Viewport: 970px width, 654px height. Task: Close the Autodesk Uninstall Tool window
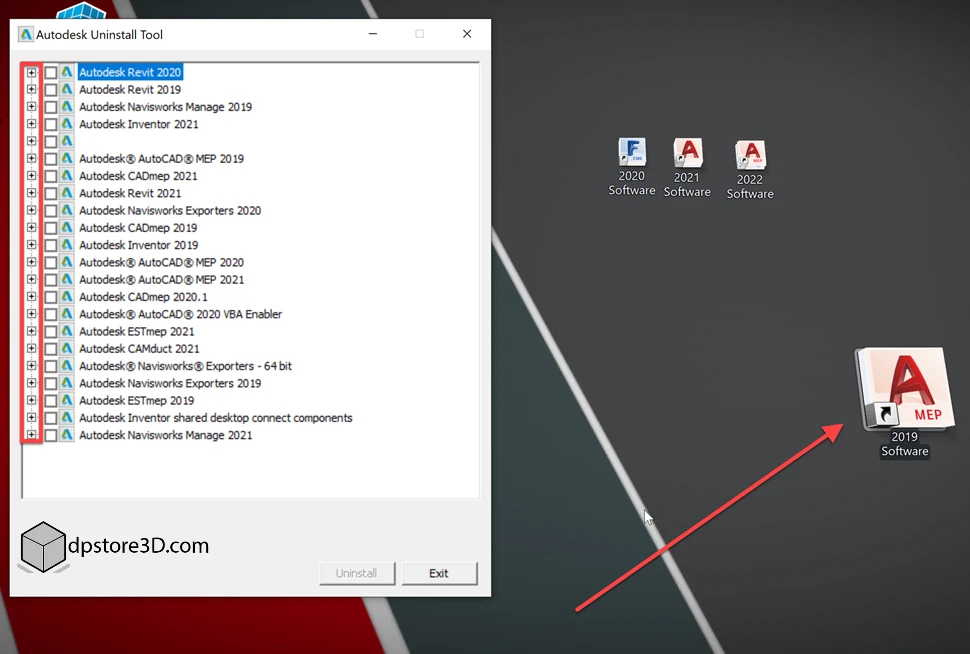(467, 34)
